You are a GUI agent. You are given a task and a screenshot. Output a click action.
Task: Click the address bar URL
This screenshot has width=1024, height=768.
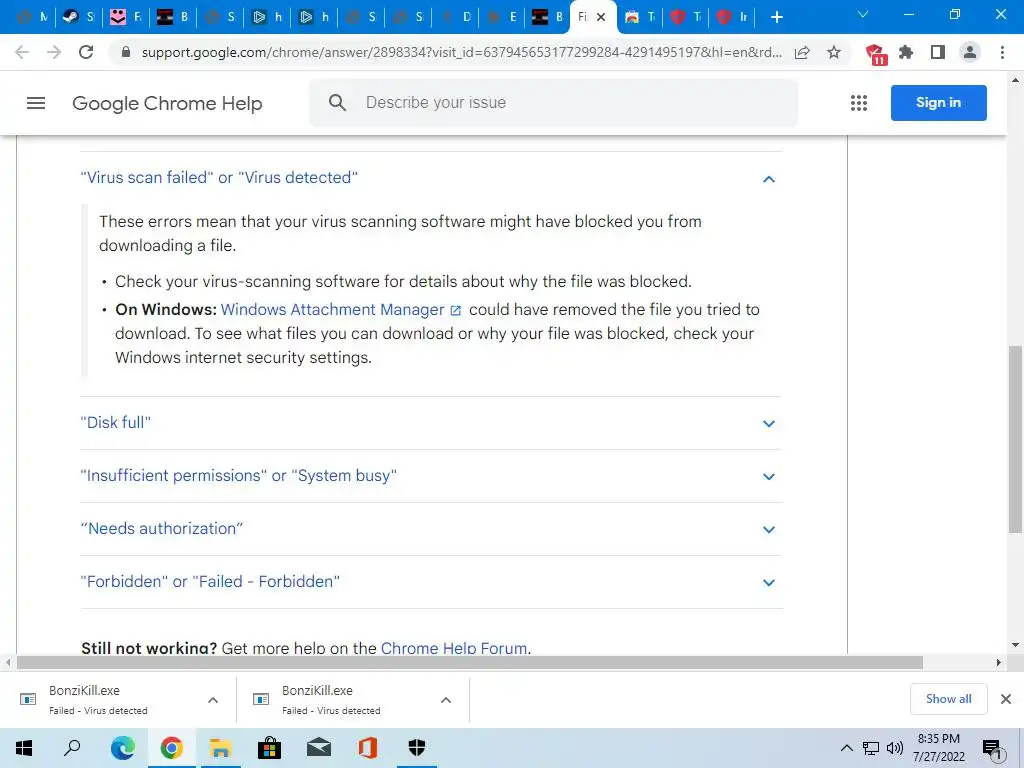pyautogui.click(x=461, y=52)
